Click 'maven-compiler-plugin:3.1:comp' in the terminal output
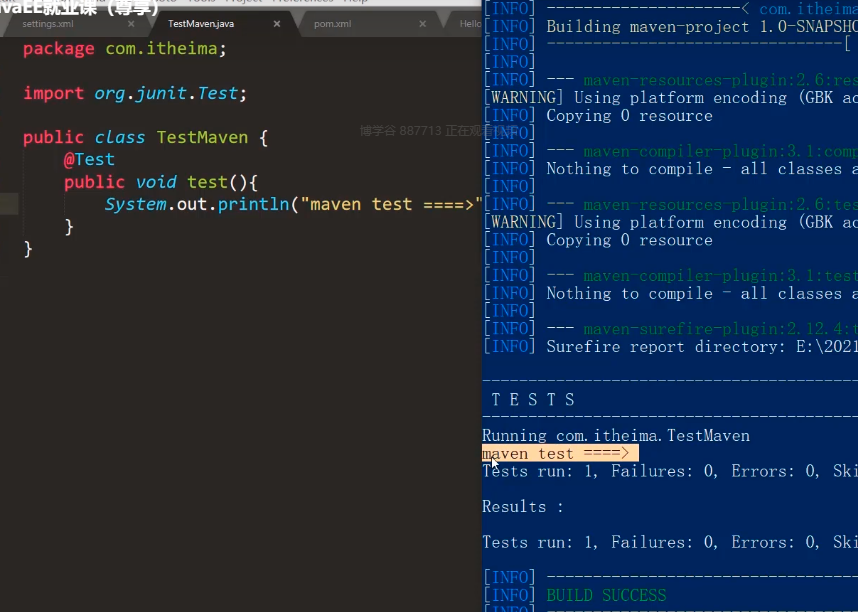This screenshot has width=858, height=612. pyautogui.click(x=721, y=151)
